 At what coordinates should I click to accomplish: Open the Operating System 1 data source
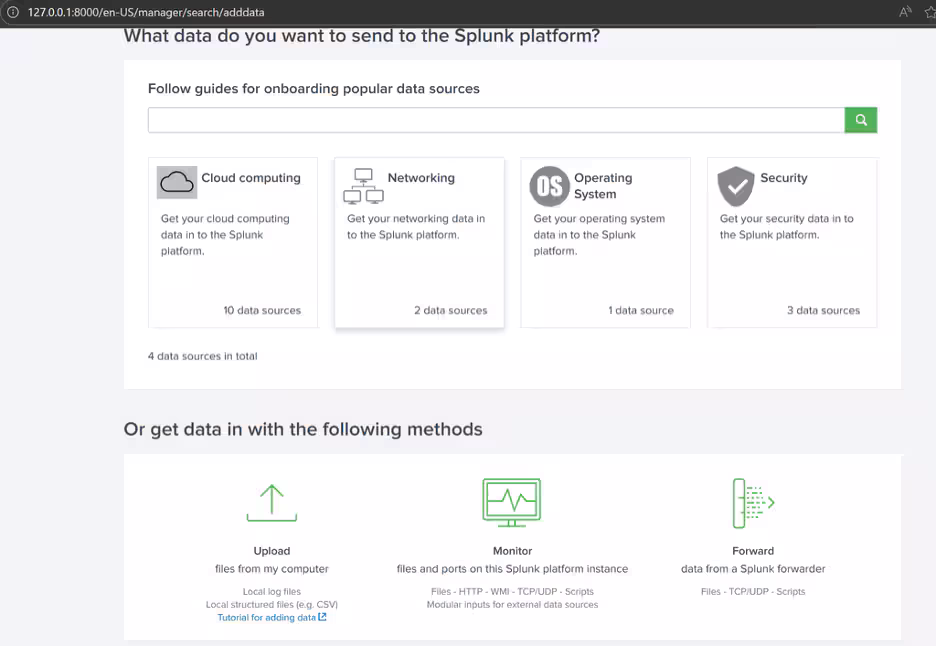pos(640,310)
